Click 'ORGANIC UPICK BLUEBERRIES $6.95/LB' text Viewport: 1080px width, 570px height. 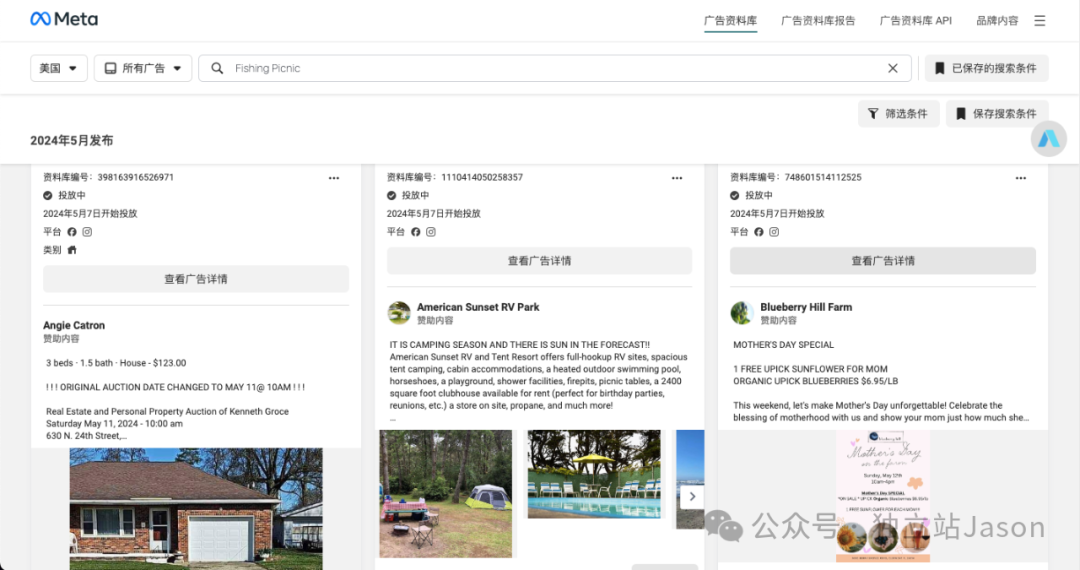coord(816,381)
